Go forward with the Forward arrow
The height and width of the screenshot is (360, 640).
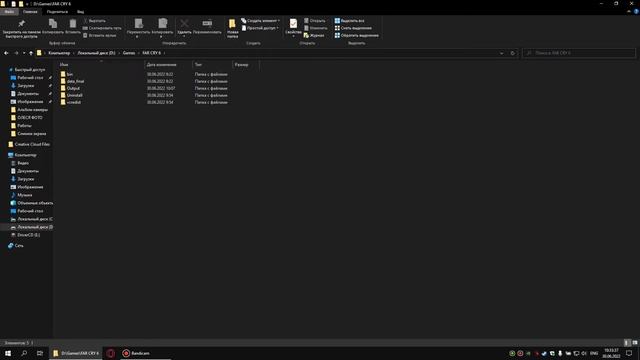(x=16, y=53)
